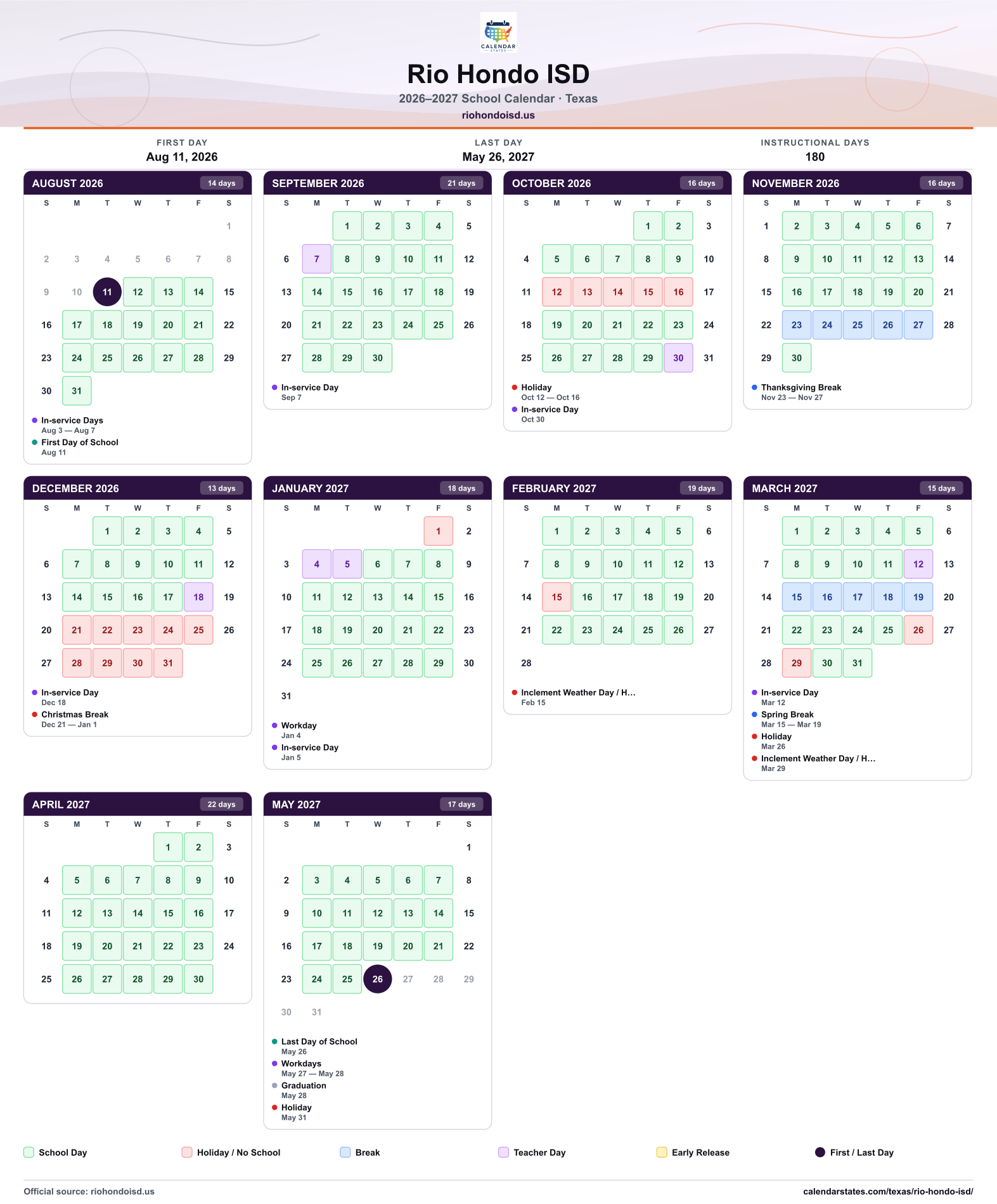Click the School Day legend swatch

[x=29, y=1153]
